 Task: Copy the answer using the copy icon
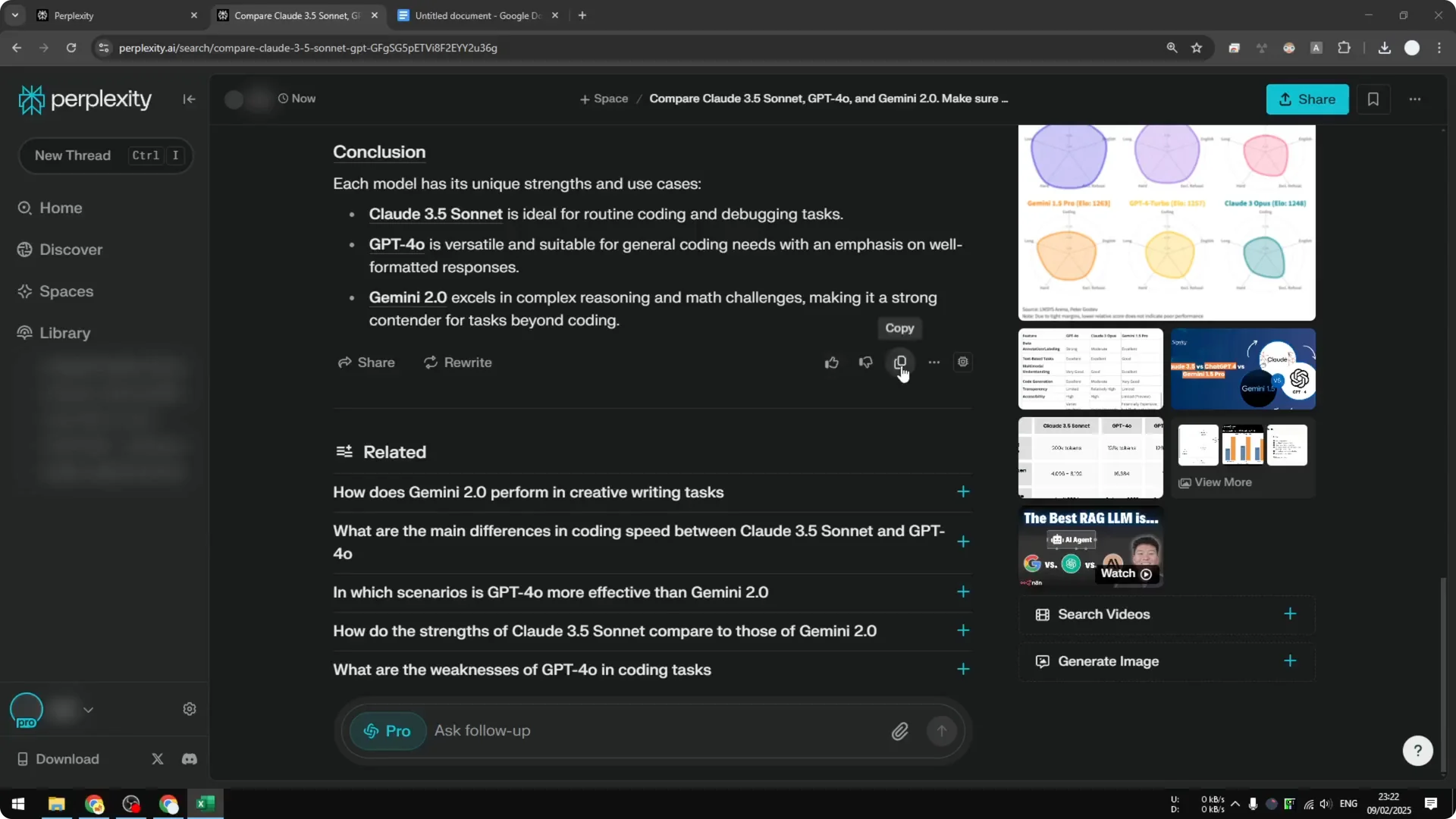tap(899, 362)
